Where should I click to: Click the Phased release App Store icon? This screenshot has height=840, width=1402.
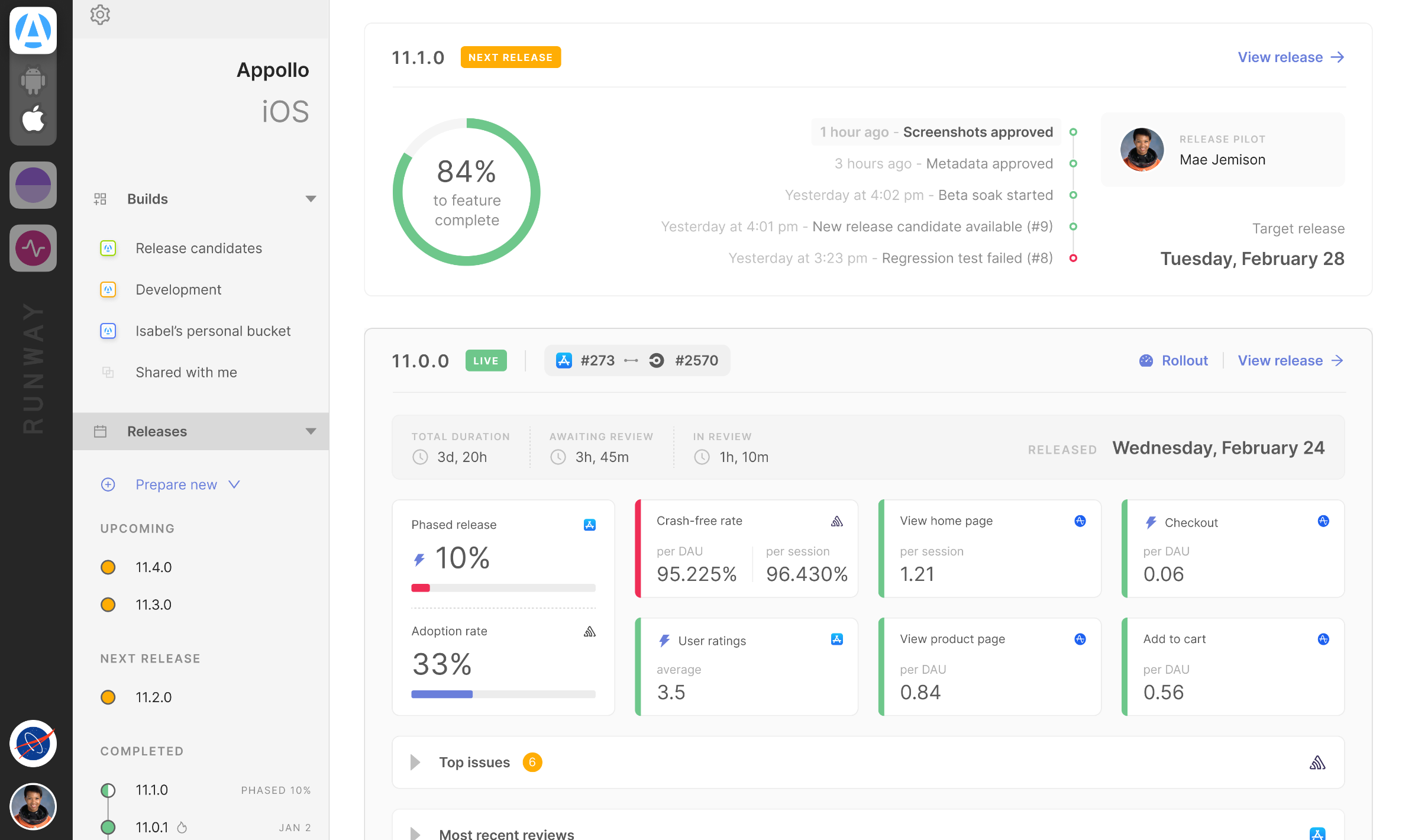(x=589, y=525)
